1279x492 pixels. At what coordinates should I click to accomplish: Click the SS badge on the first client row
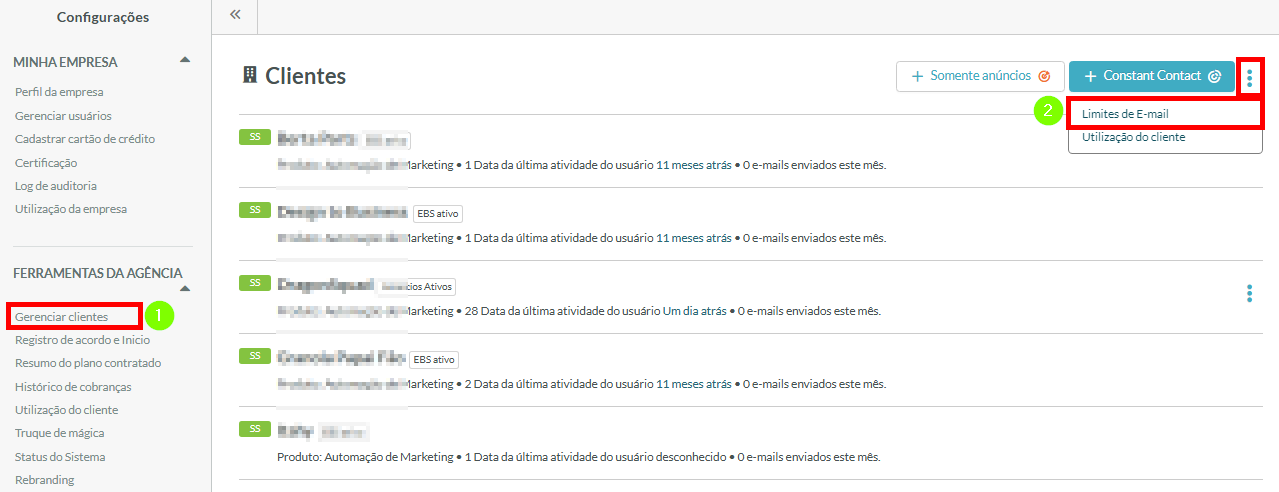pyautogui.click(x=255, y=137)
